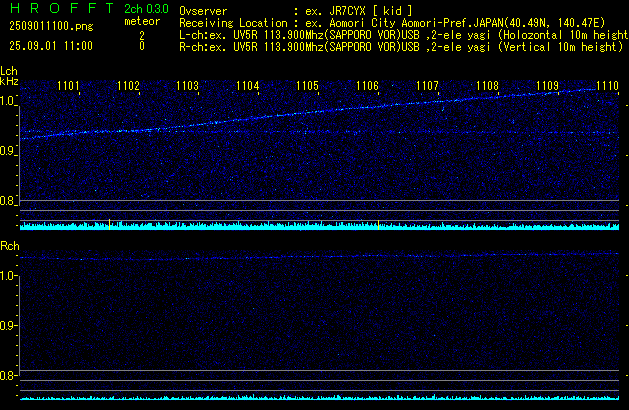This screenshot has height=410, width=629.
Task: Select the Ovserver line with JR7CYX
Action: tap(296, 11)
